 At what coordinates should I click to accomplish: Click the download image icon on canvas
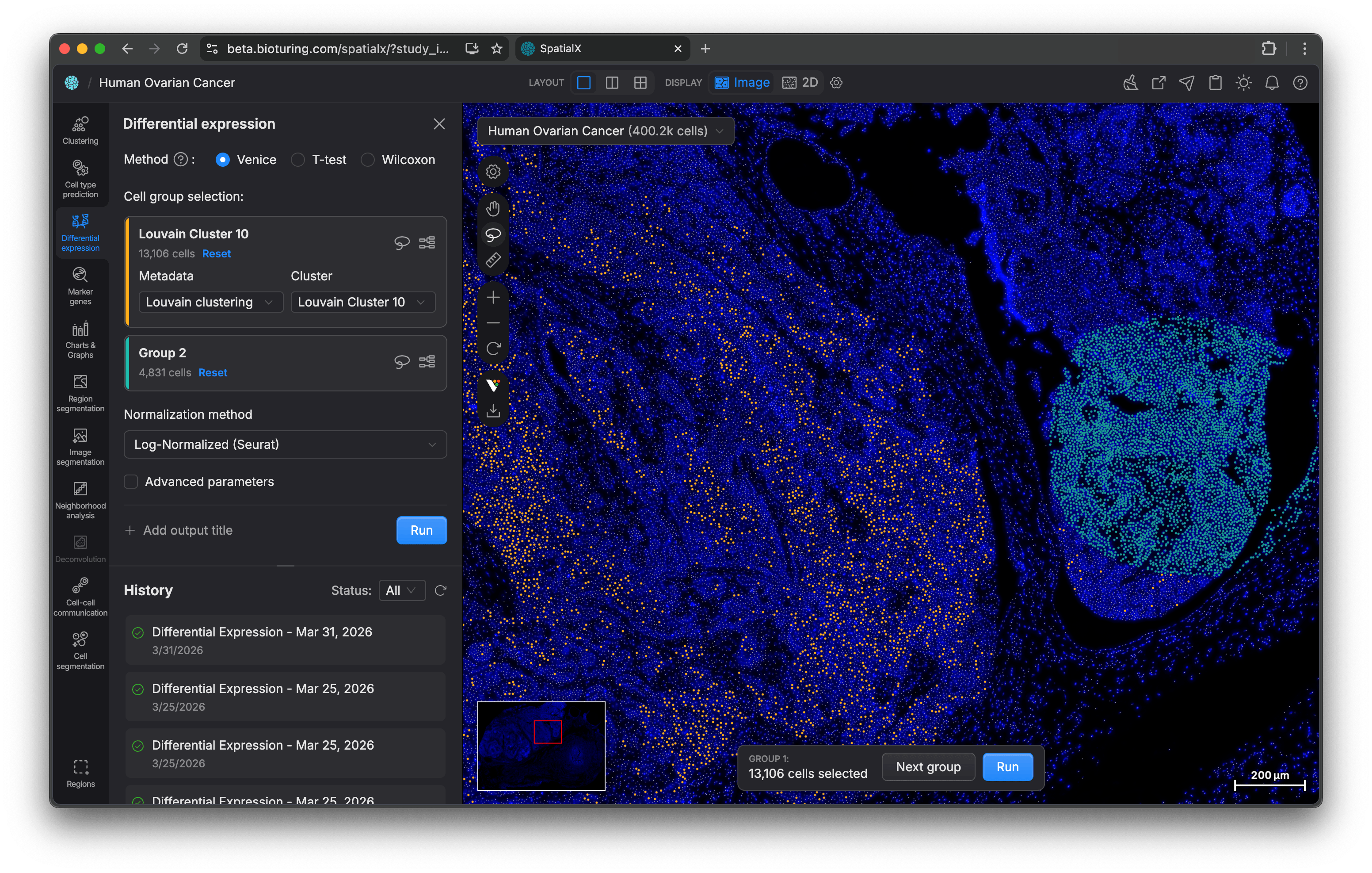(x=493, y=410)
